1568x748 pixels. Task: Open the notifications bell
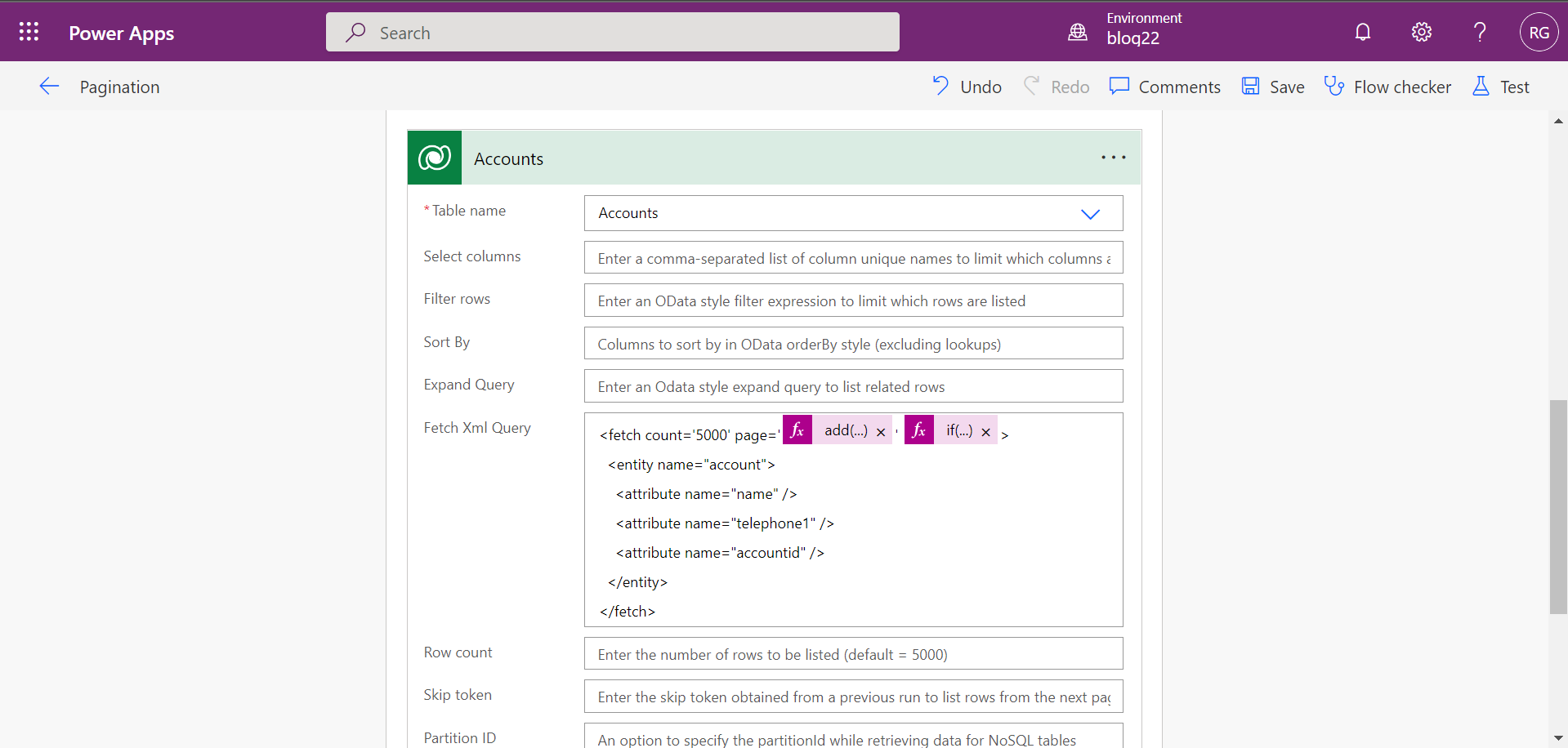[1363, 32]
